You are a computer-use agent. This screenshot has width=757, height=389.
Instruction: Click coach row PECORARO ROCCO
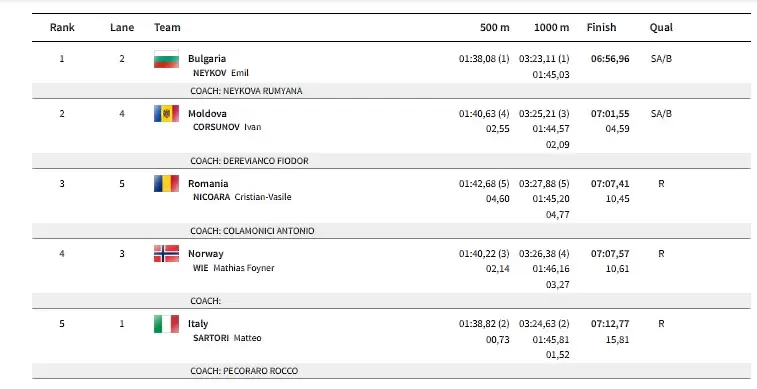pos(391,371)
